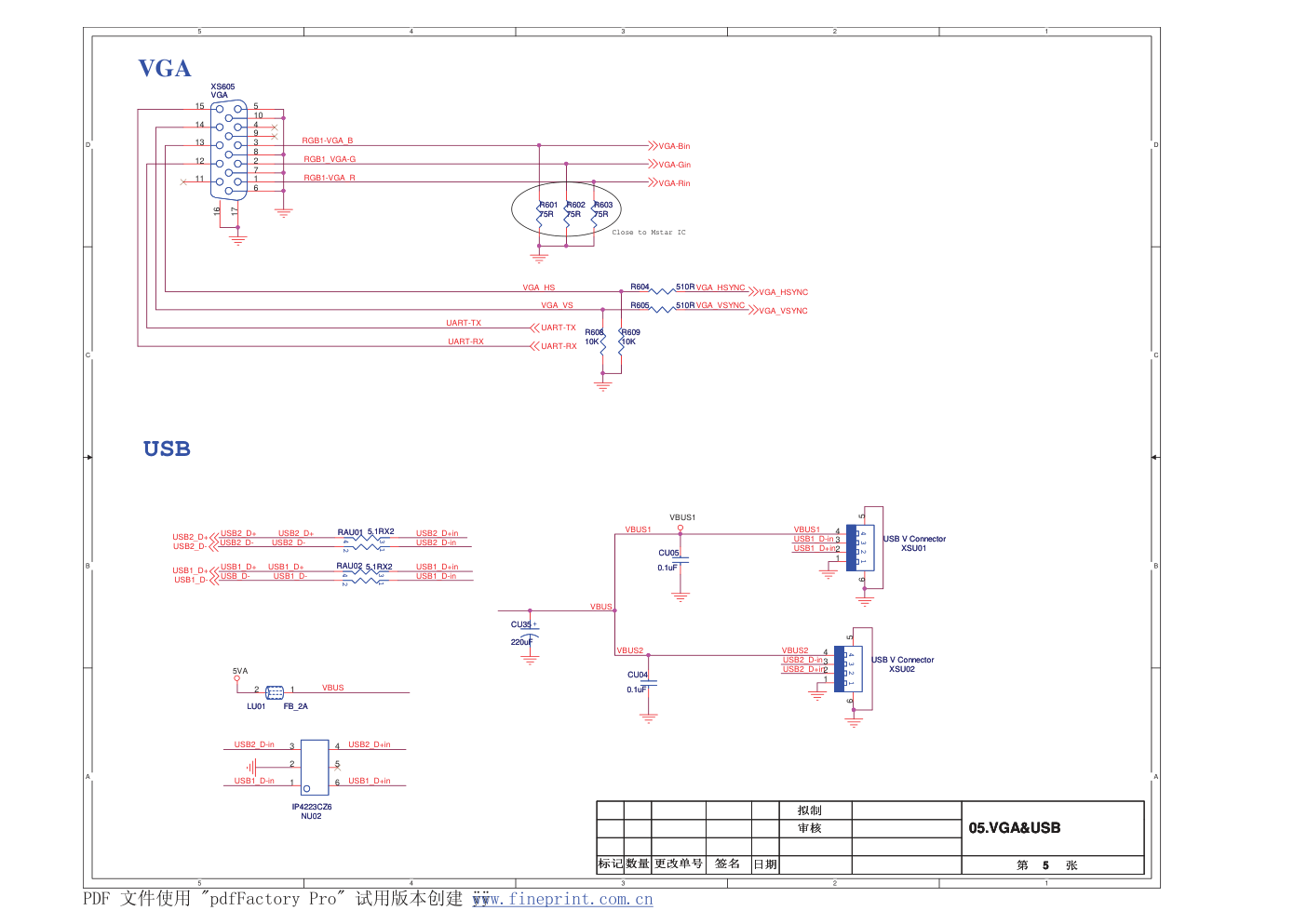Select resistor R604 510R symbol
This screenshot has width=1307, height=924.
point(662,289)
